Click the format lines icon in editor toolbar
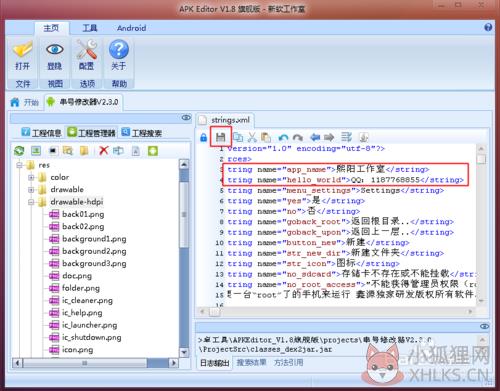This screenshot has width=500, height=391. (x=346, y=137)
